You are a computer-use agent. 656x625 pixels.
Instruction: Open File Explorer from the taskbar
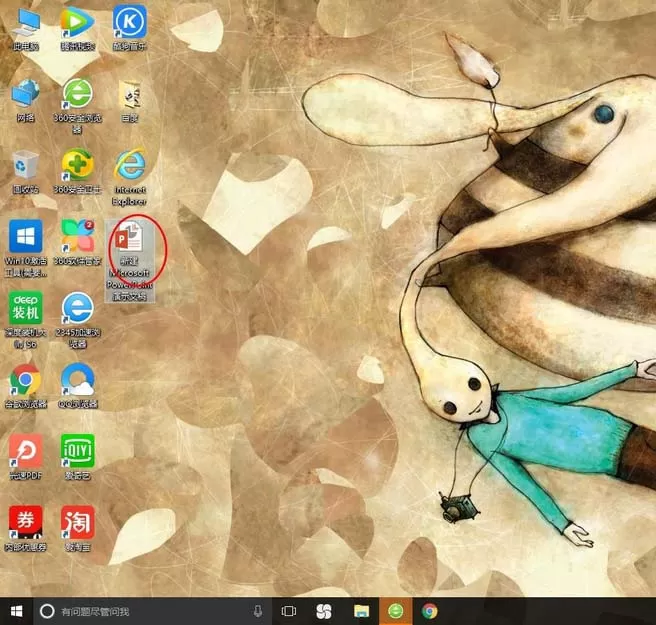coord(361,611)
